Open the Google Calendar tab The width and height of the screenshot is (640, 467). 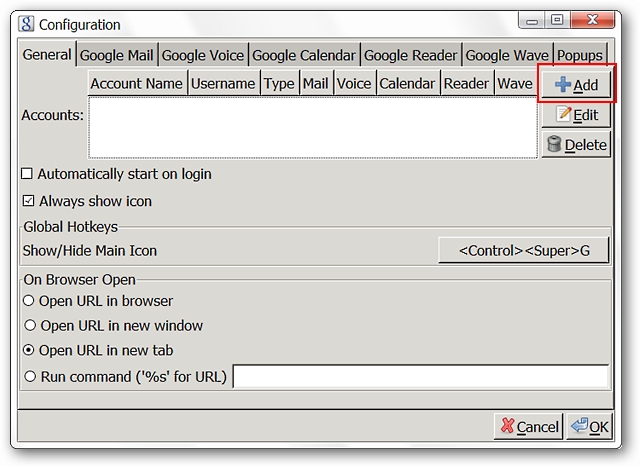[x=304, y=55]
